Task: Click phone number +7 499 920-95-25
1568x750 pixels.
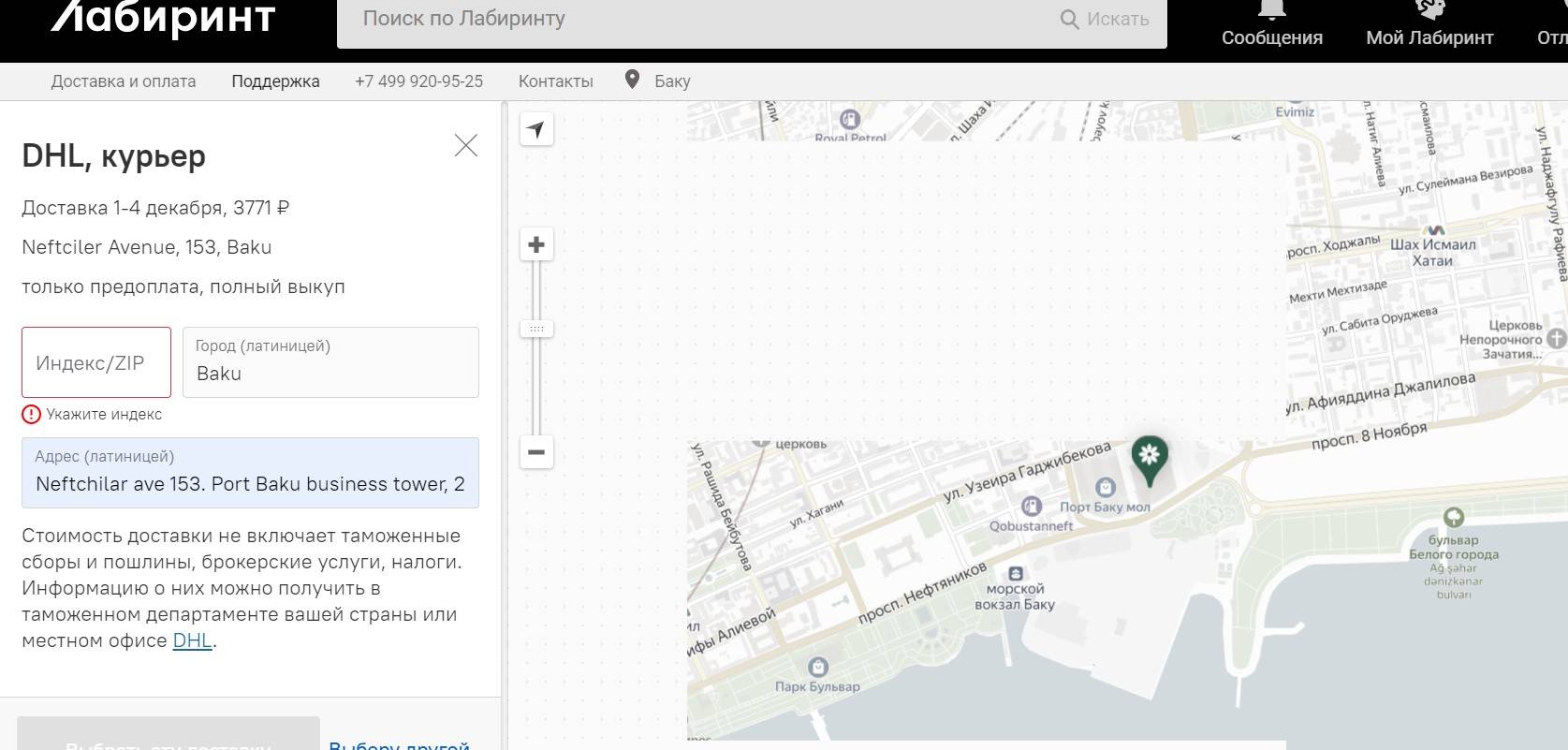Action: pyautogui.click(x=418, y=81)
